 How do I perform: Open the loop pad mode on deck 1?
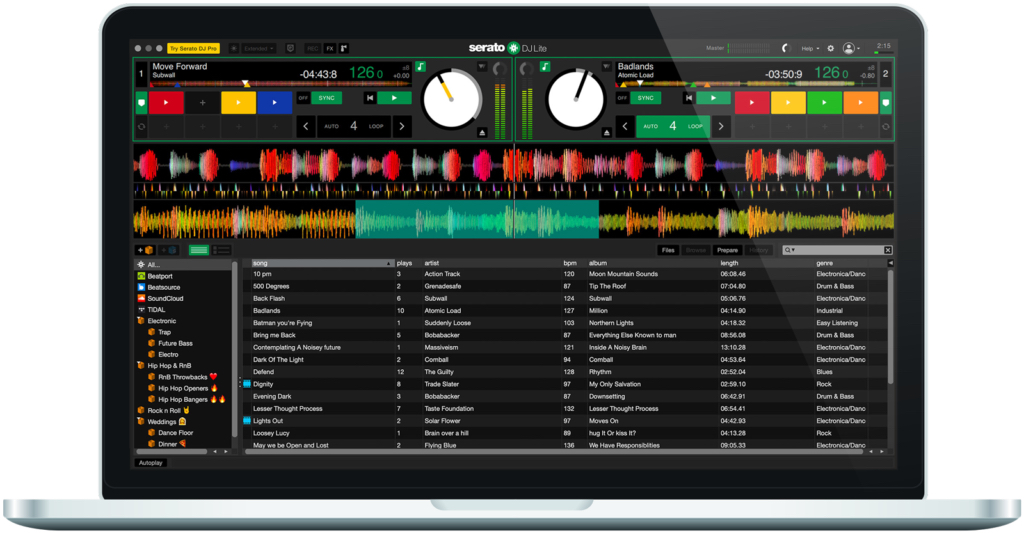click(x=141, y=127)
